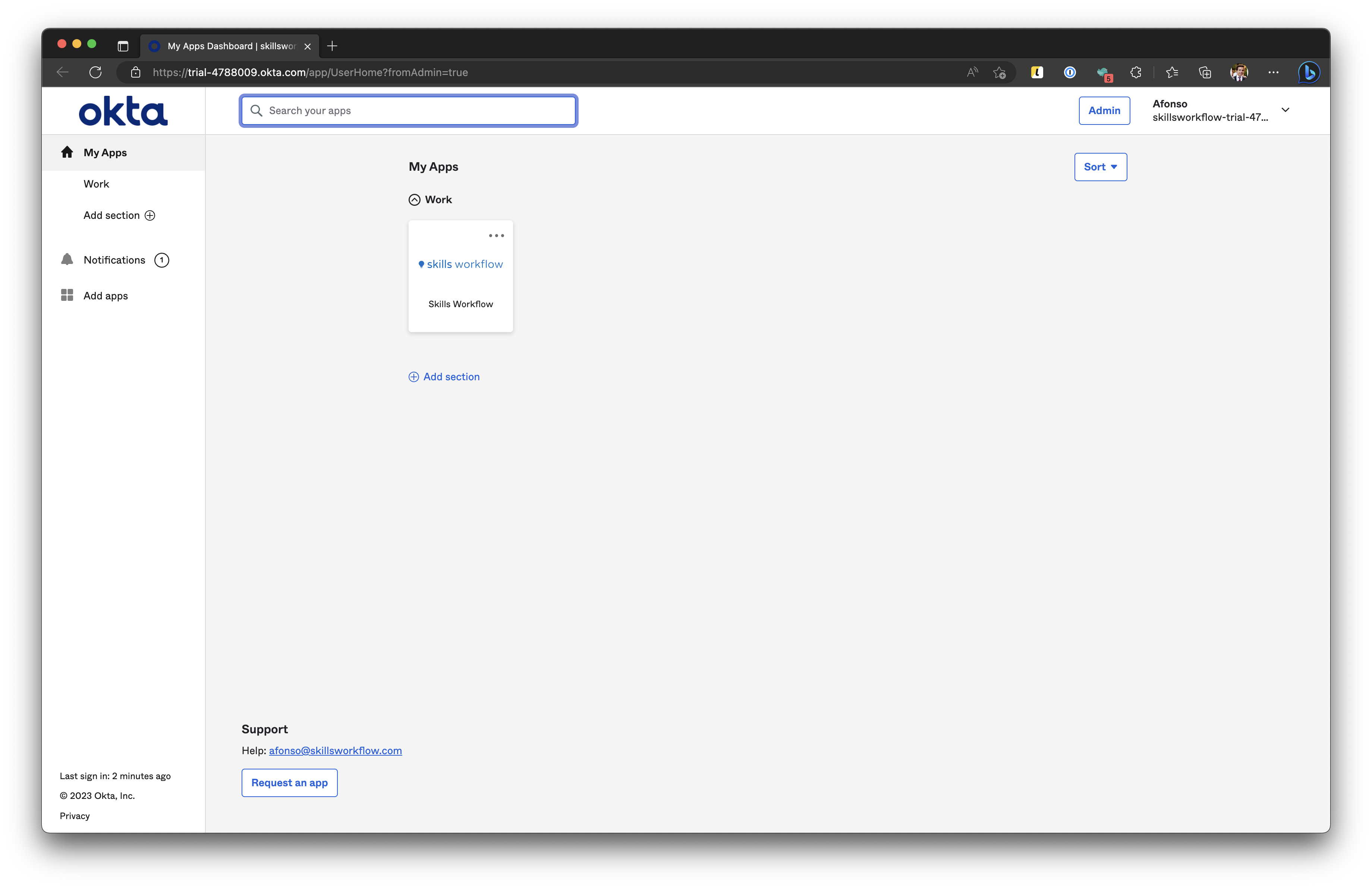Open Collections icon in browser toolbar
The width and height of the screenshot is (1372, 888).
(x=1205, y=72)
